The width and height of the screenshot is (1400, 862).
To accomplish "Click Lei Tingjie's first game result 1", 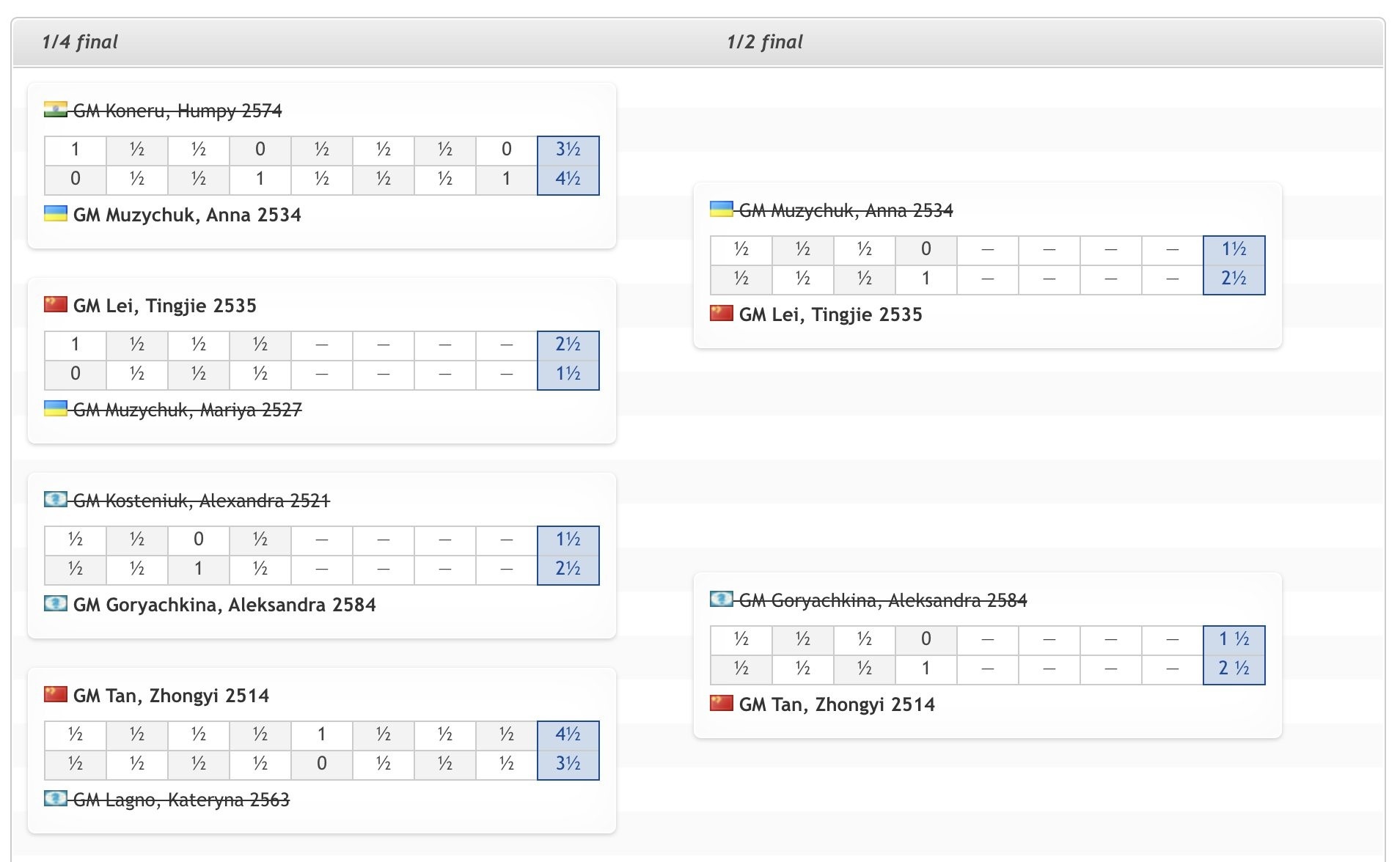I will (75, 345).
